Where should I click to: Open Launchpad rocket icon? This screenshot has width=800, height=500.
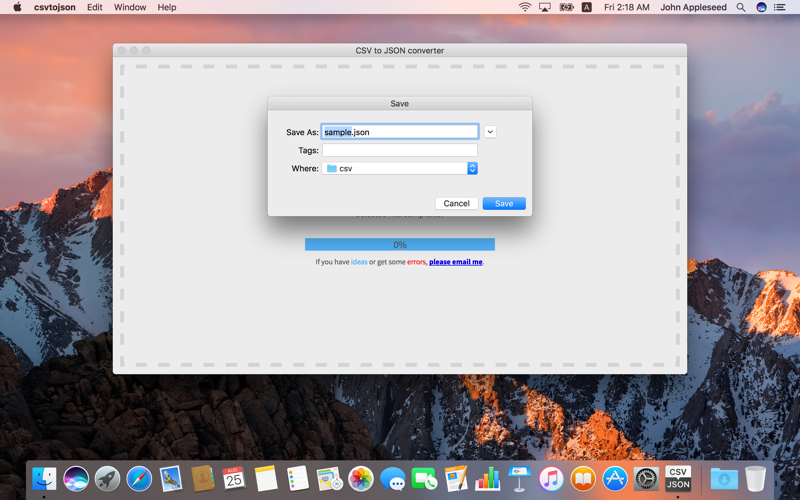(107, 479)
